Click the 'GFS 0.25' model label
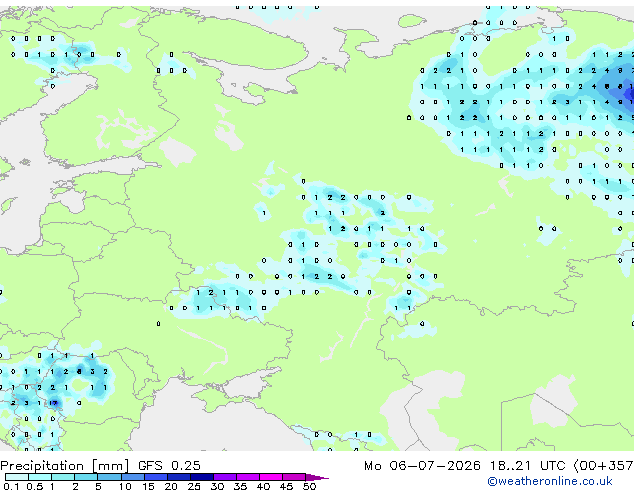This screenshot has width=634, height=490. point(169,466)
